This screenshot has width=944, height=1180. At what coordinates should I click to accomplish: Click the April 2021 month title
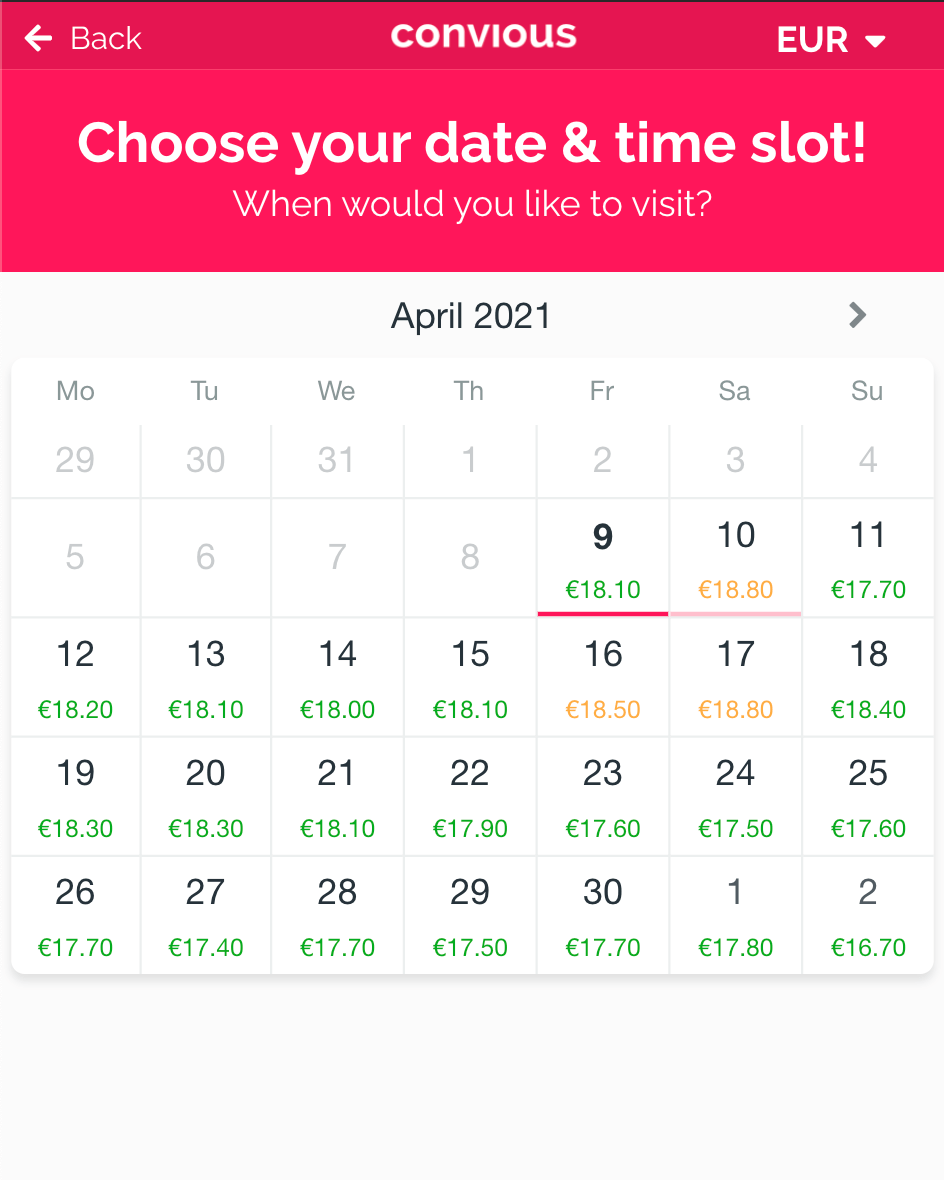(470, 315)
